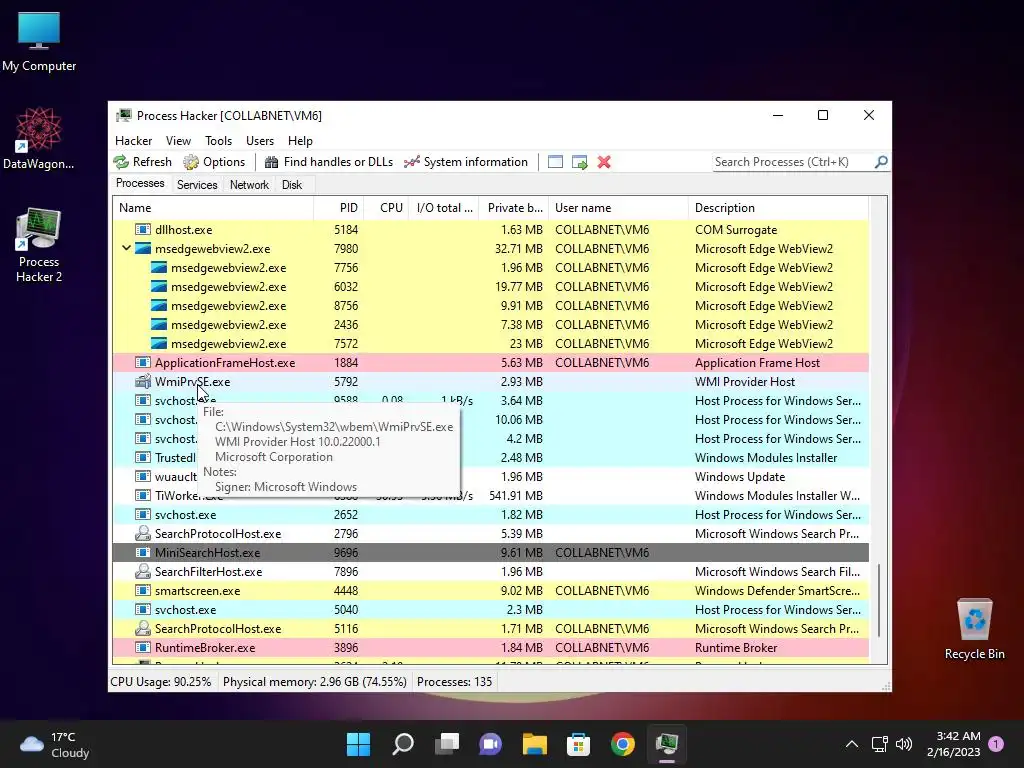Select svchost.exe with PID 5040
The height and width of the screenshot is (768, 1024).
pos(490,609)
